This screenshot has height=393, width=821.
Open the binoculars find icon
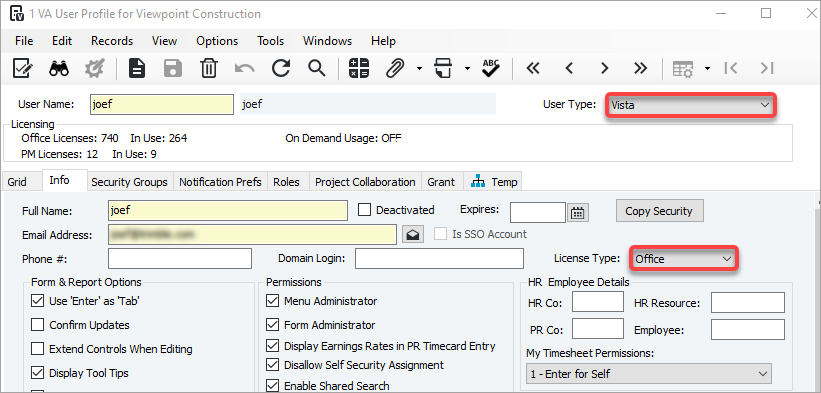59,68
